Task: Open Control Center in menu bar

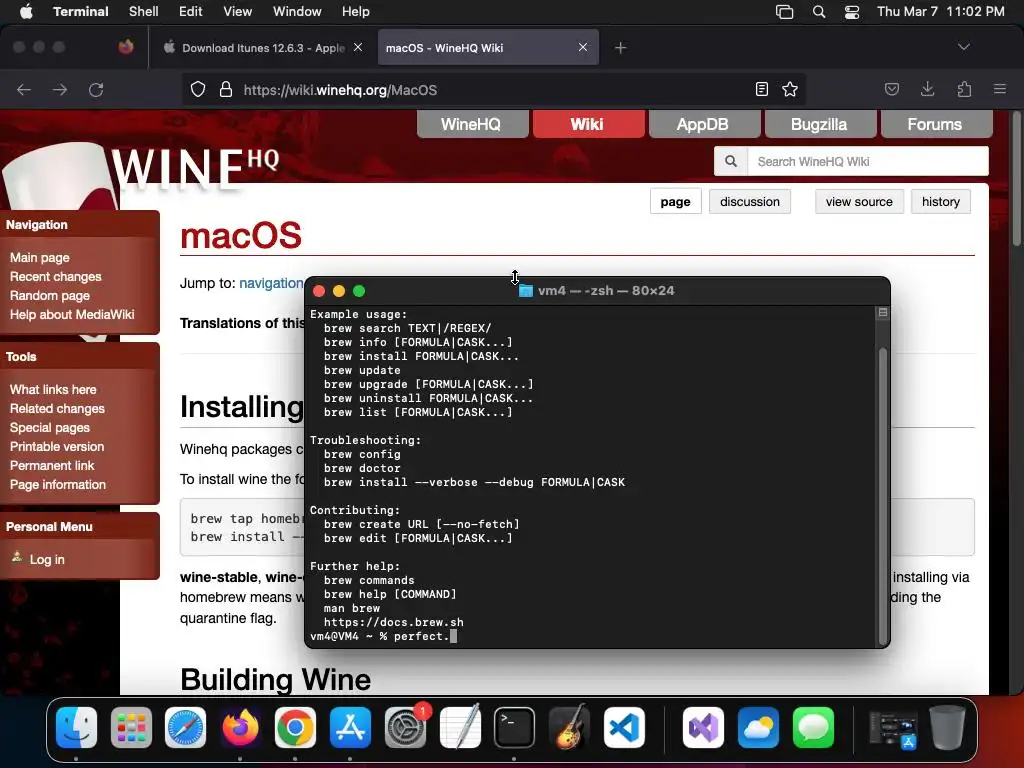Action: click(x=852, y=12)
